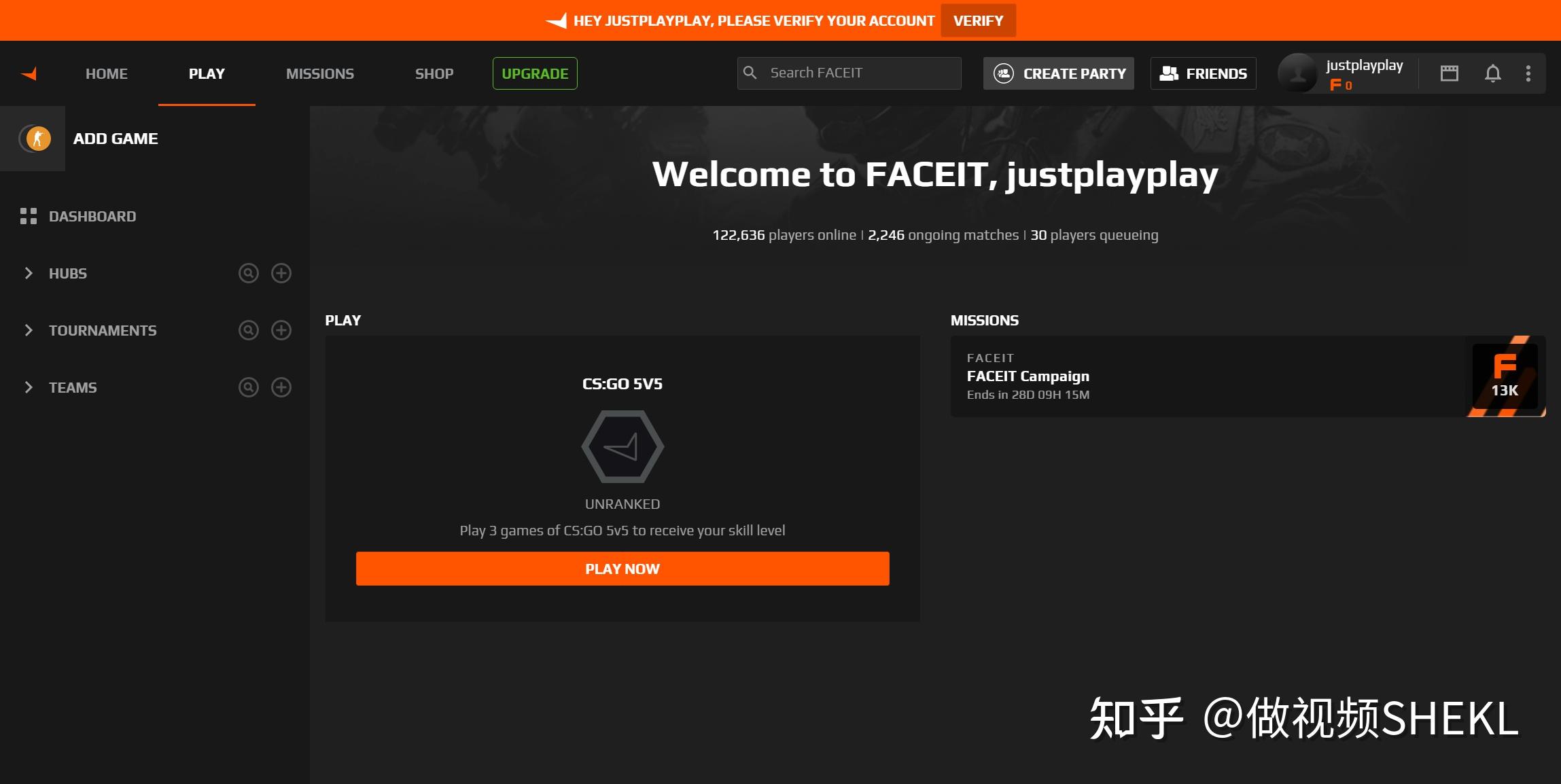Screen dimensions: 1561x784
Task: Open the notifications bell
Action: (x=1492, y=73)
